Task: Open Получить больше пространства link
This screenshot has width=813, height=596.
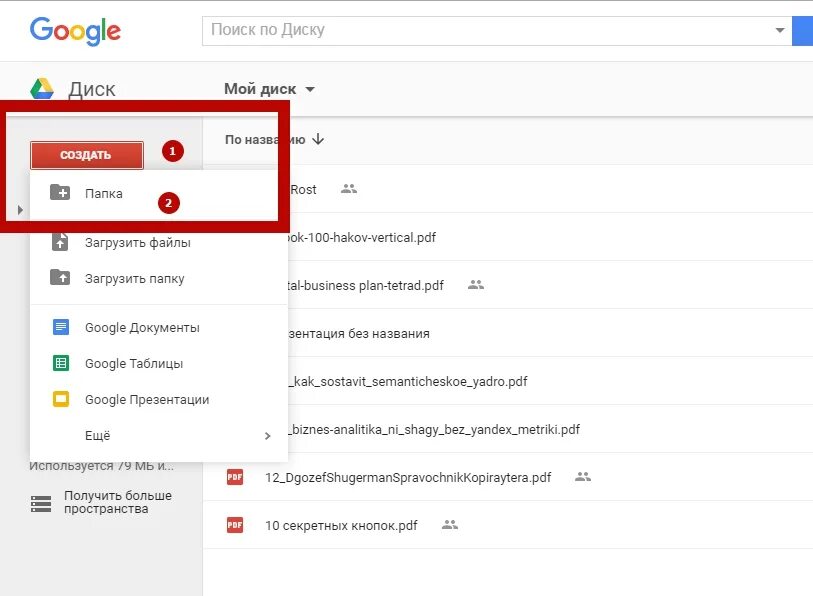Action: 118,502
